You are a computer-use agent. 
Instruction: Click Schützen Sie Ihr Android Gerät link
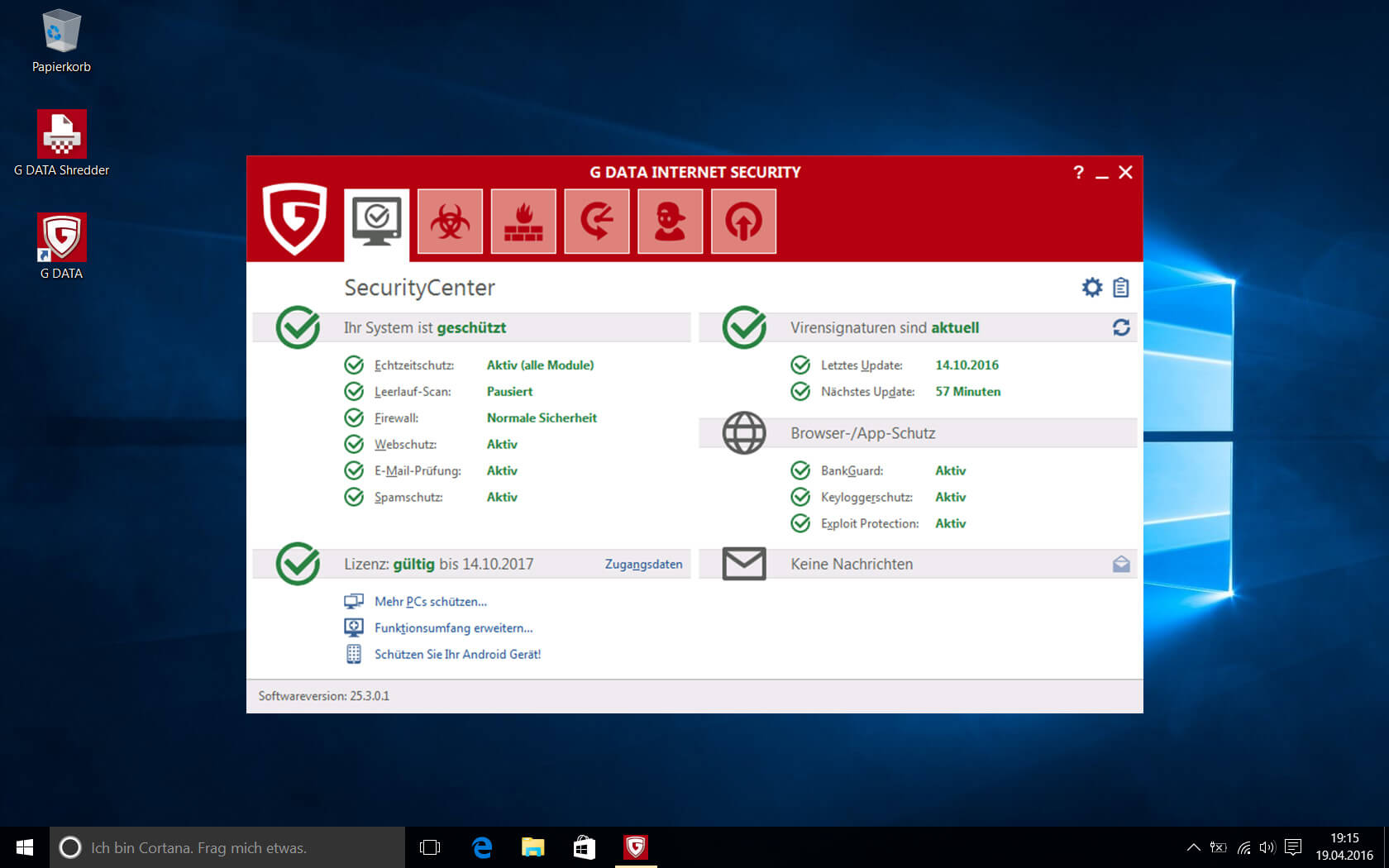[x=457, y=654]
